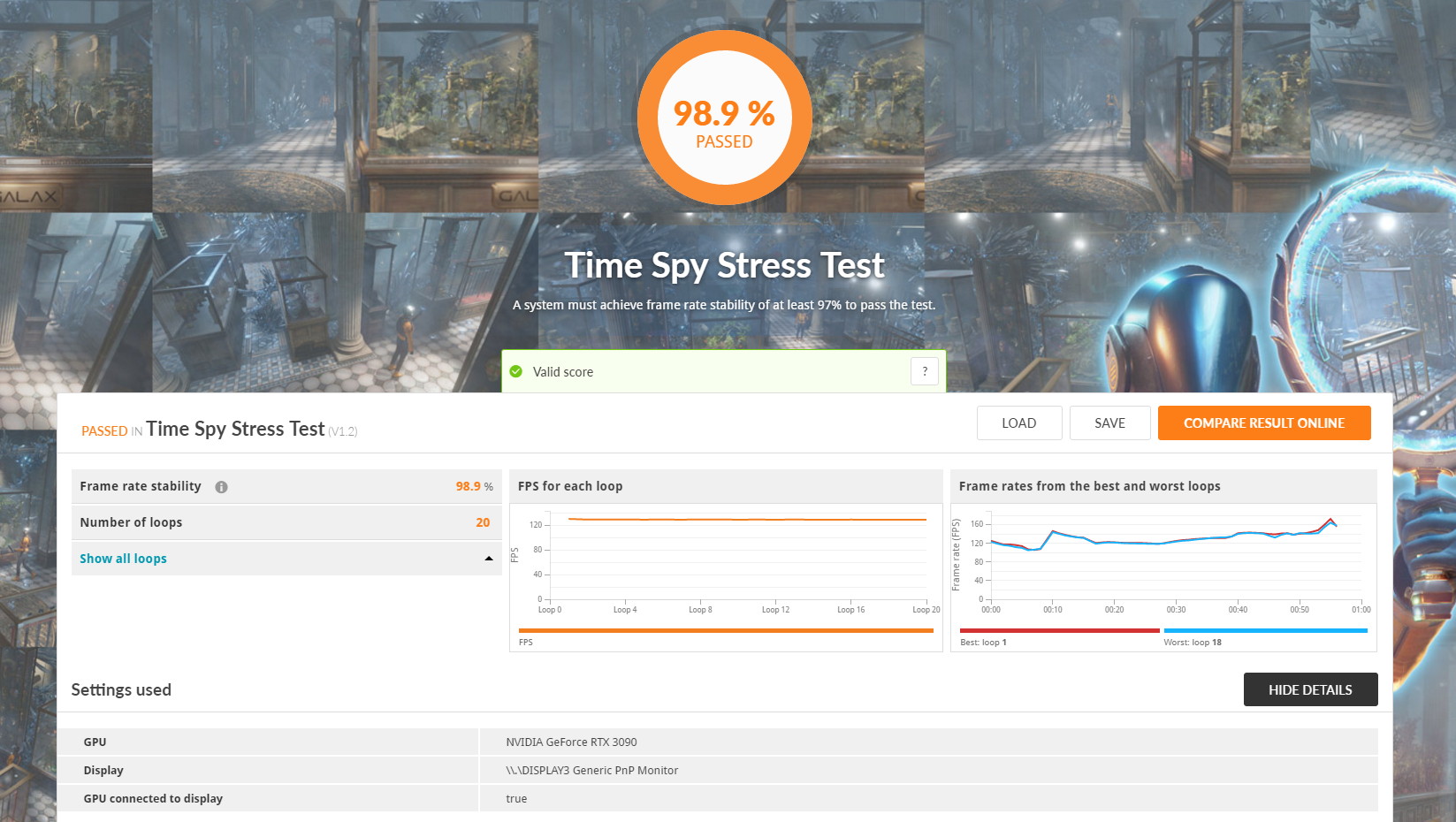Click the Valid score label
This screenshot has width=1456, height=822.
click(563, 372)
